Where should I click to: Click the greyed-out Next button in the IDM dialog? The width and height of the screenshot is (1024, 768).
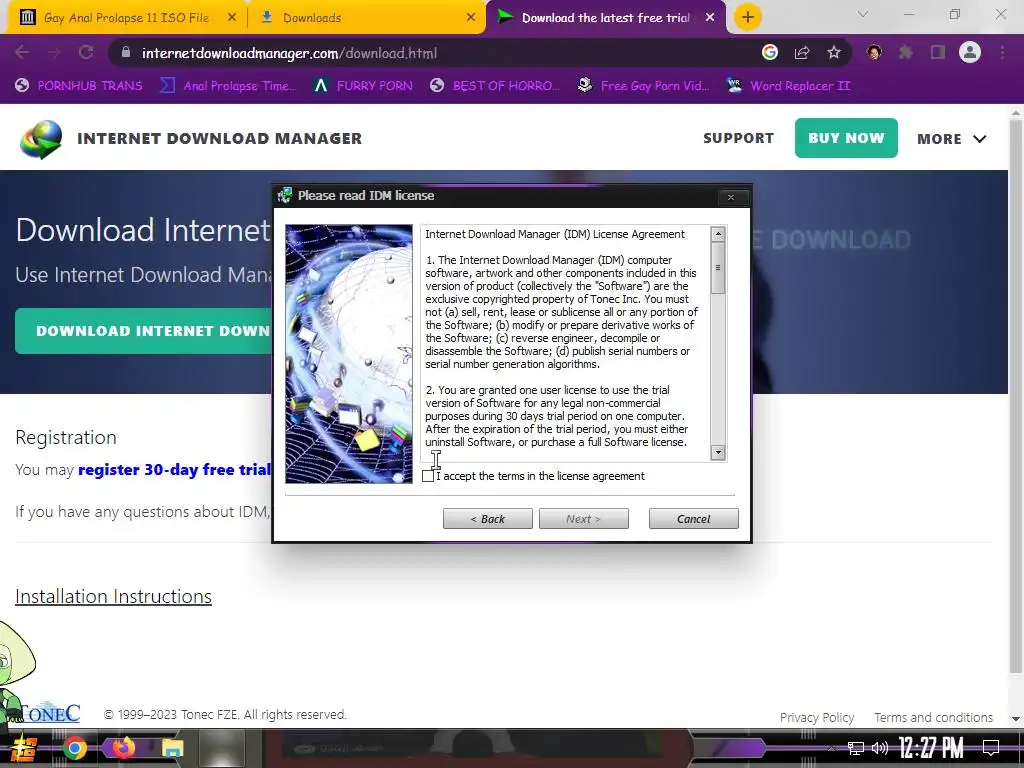(584, 519)
